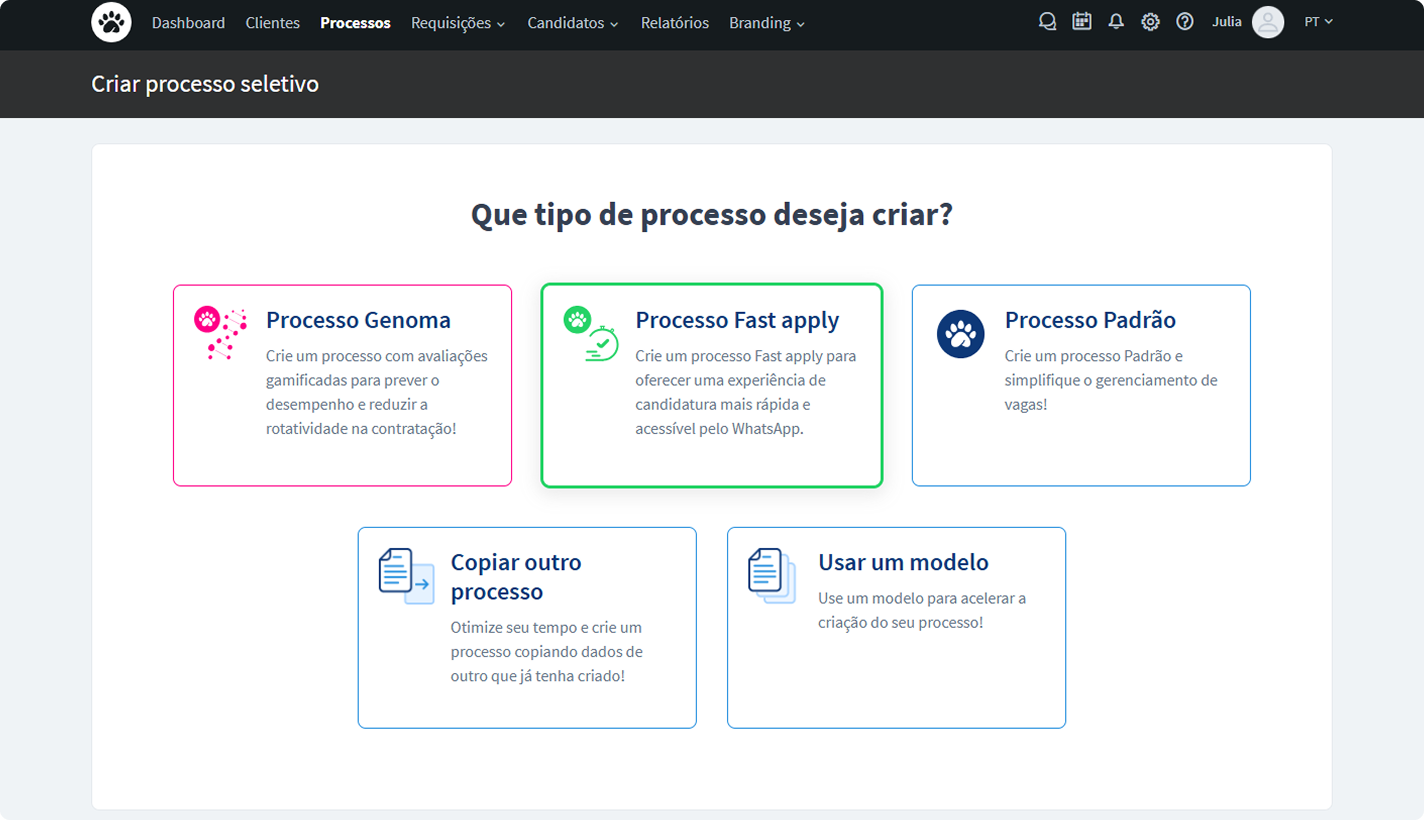Viewport: 1424px width, 820px height.
Task: Open the Relatórios section
Action: point(674,22)
